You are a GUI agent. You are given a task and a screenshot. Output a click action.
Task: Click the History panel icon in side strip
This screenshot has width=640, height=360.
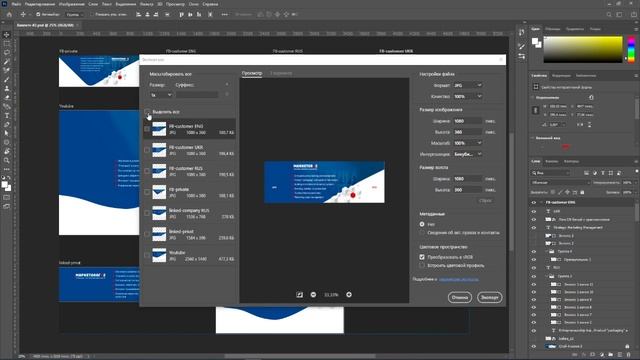click(521, 33)
